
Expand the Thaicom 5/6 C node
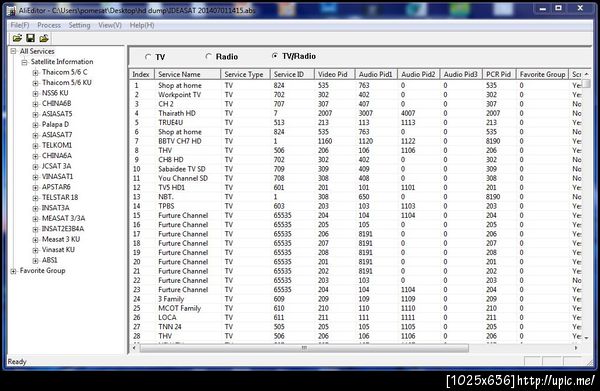point(35,72)
